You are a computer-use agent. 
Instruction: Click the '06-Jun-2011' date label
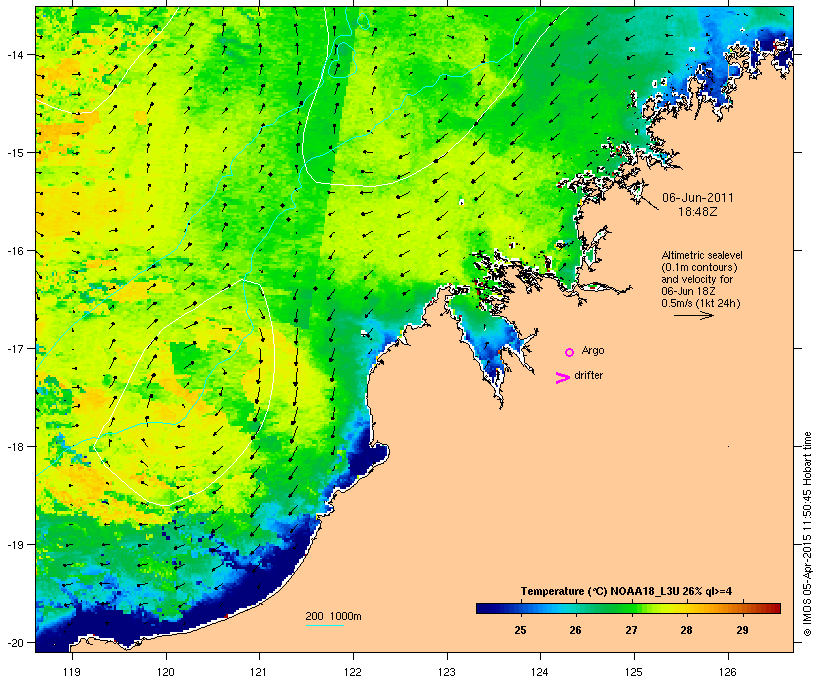(698, 198)
